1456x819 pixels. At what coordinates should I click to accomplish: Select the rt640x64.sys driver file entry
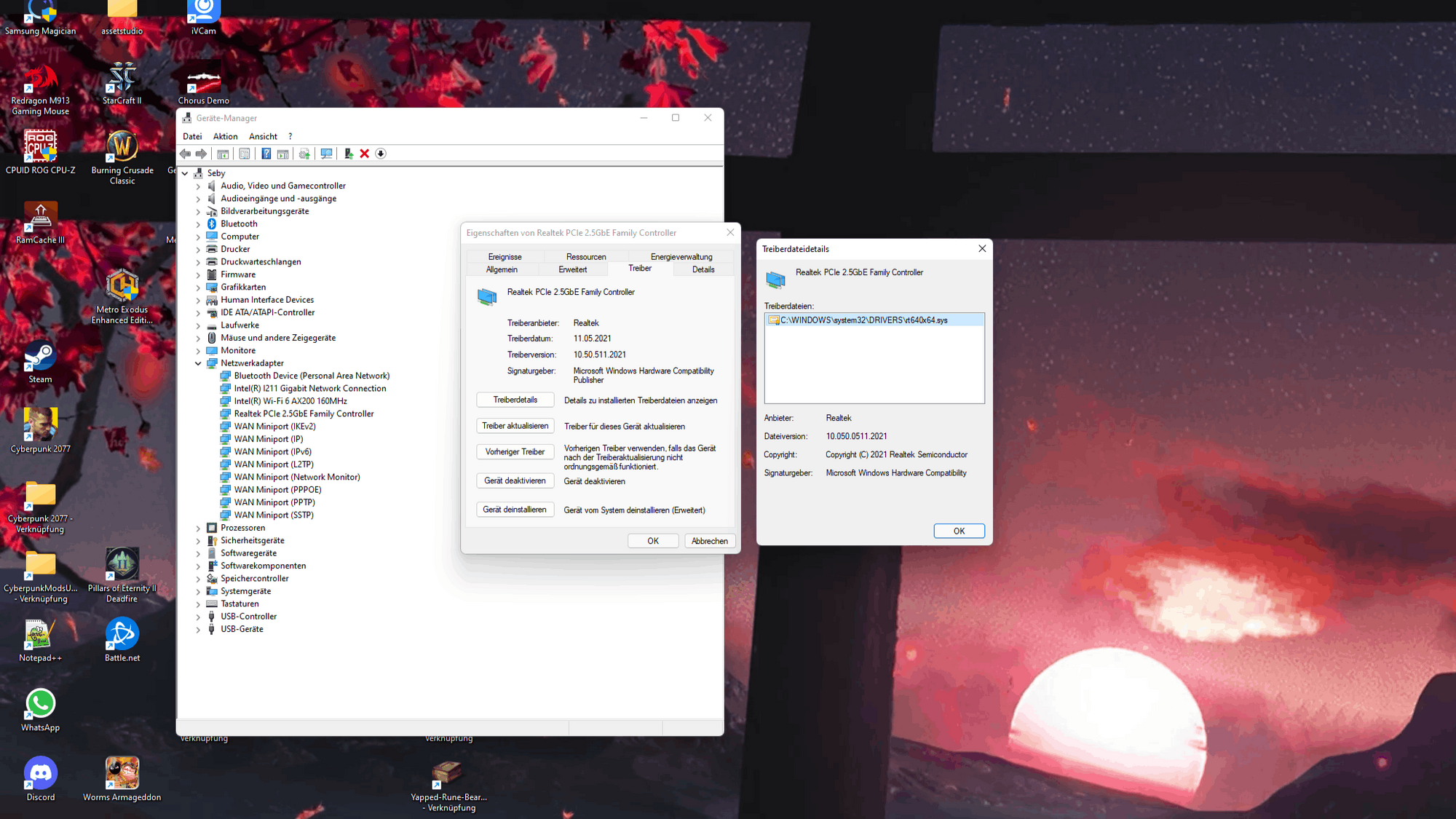tap(874, 320)
